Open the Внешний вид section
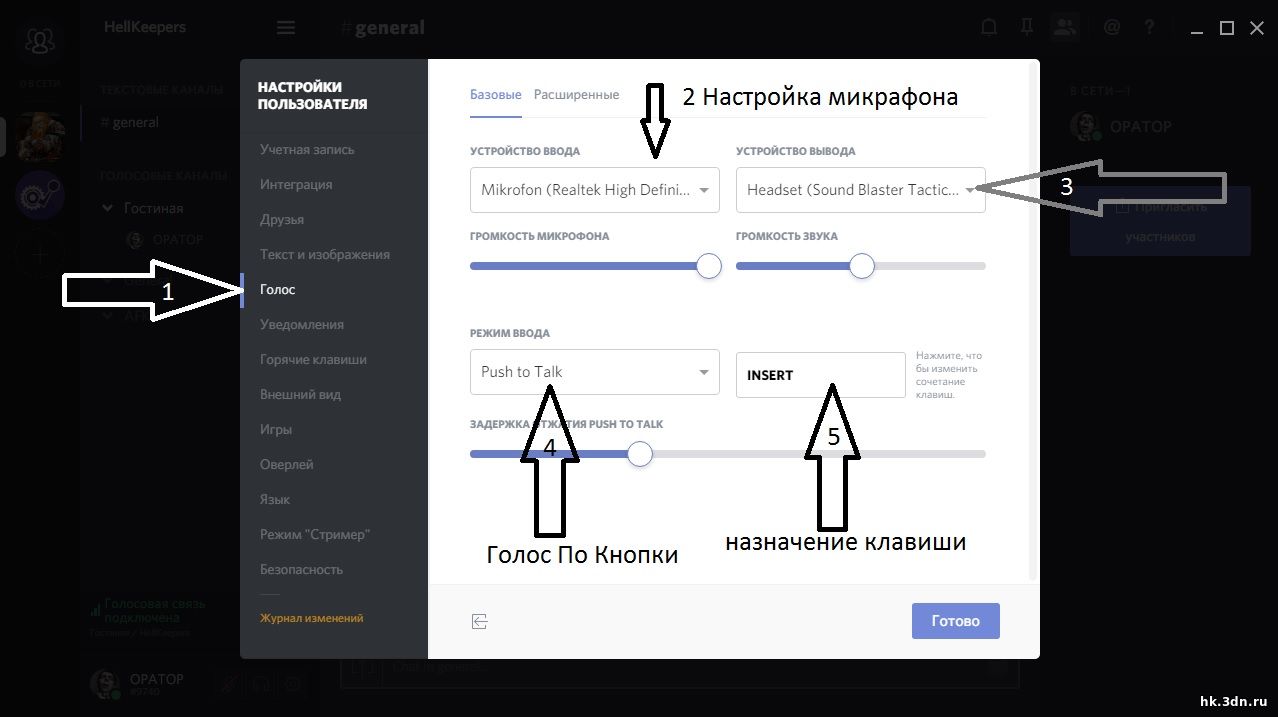This screenshot has width=1278, height=717. click(x=301, y=395)
